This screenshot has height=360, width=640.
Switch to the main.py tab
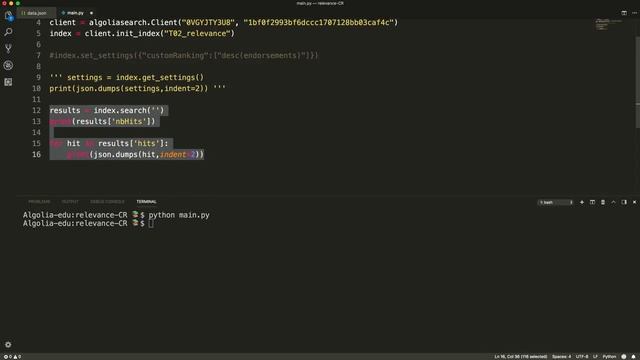[75, 13]
